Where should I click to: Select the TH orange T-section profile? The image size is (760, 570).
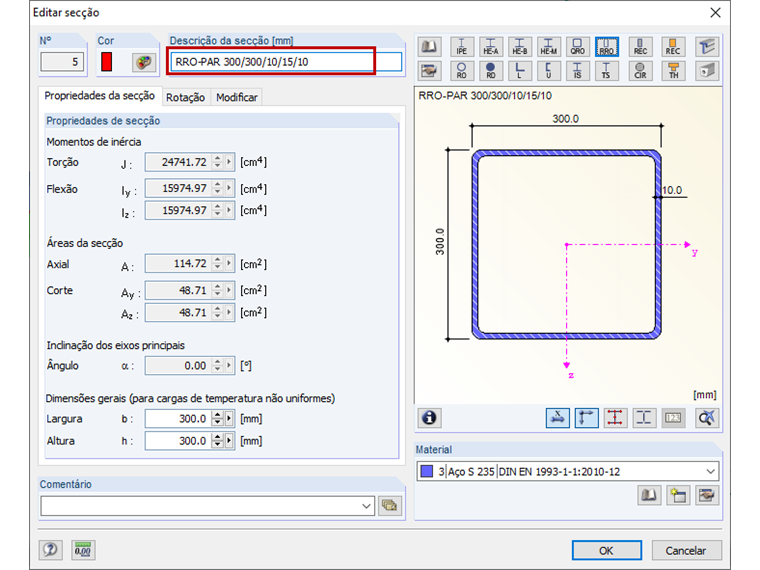point(673,71)
